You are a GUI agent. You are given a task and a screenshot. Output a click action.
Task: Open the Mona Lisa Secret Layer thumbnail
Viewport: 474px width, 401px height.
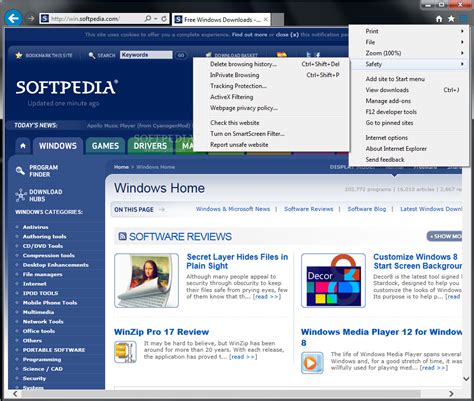[x=146, y=280]
